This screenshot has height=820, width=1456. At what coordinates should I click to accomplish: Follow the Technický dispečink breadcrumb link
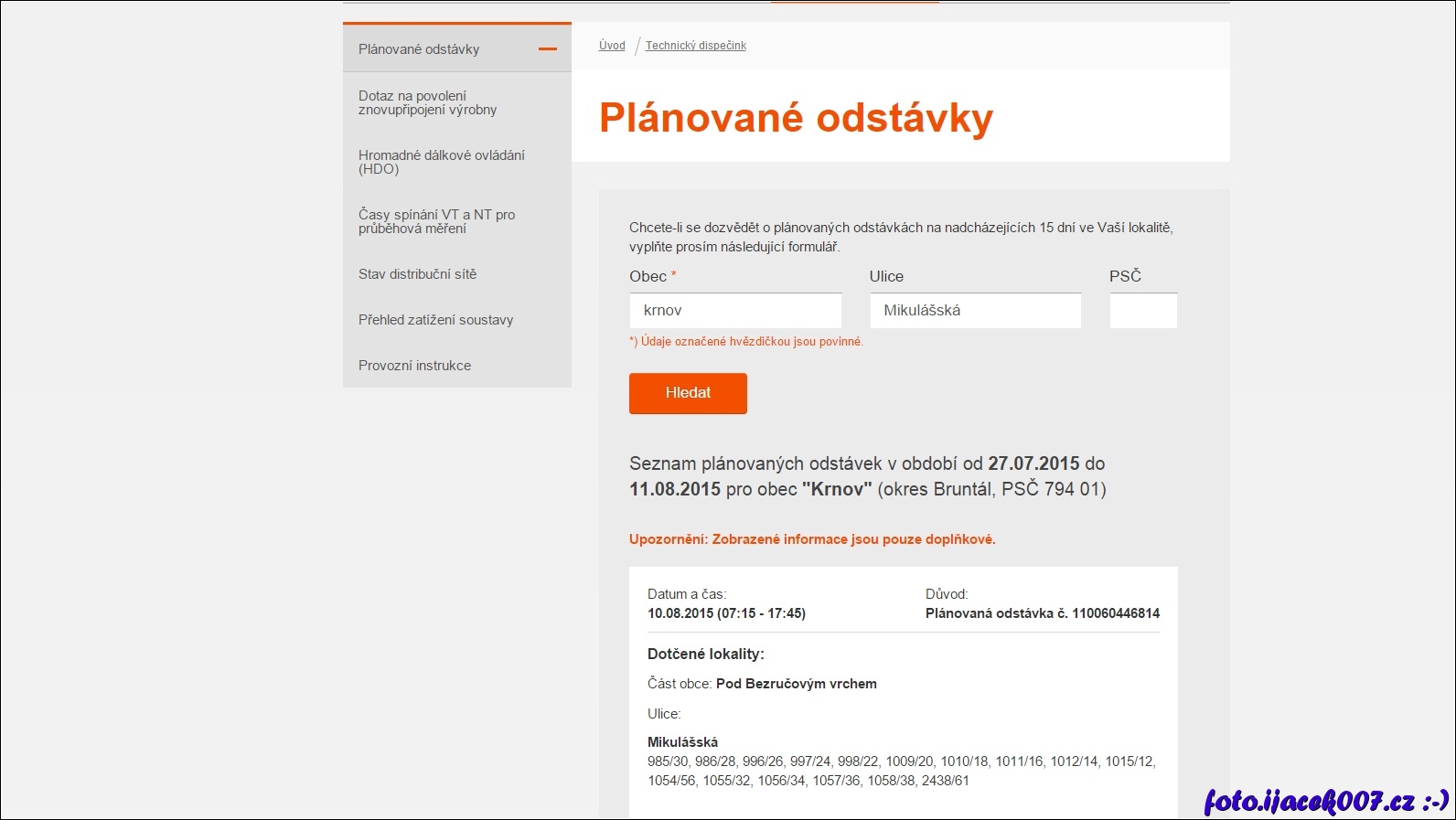coord(695,46)
